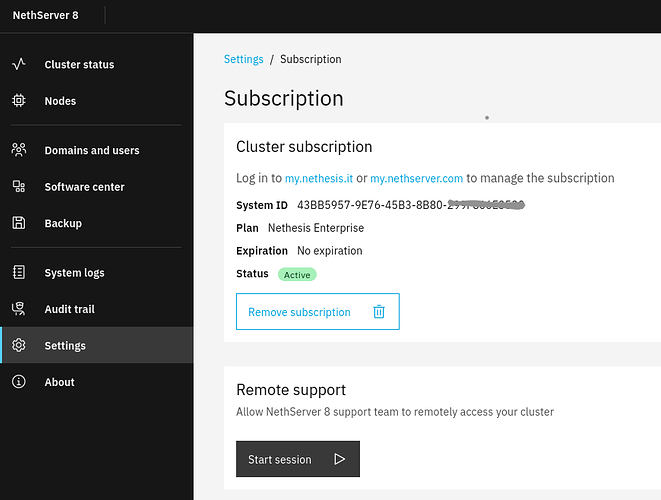View System logs
The width and height of the screenshot is (661, 500).
[97, 272]
